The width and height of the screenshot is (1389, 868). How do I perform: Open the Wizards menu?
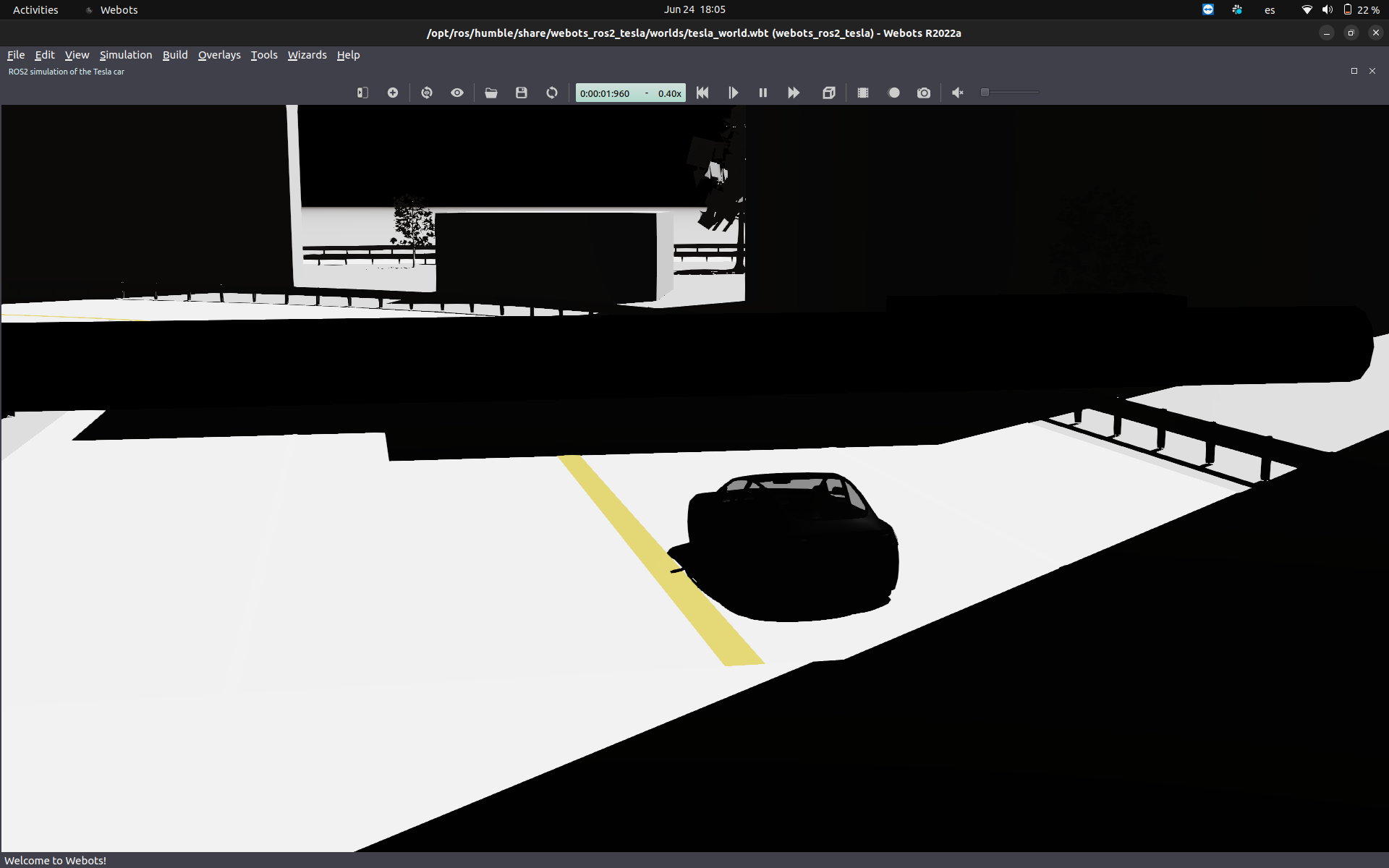[307, 54]
